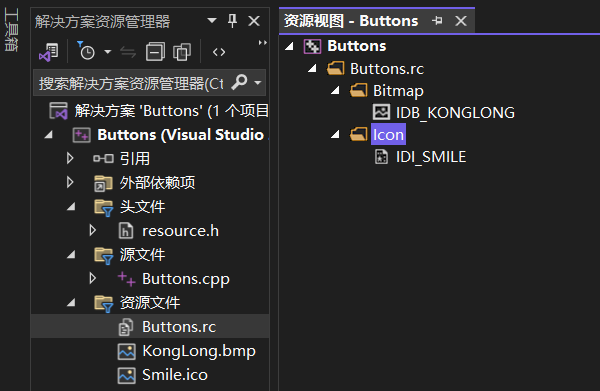
Task: Collapse the 源文件 filter folder
Action: click(71, 255)
